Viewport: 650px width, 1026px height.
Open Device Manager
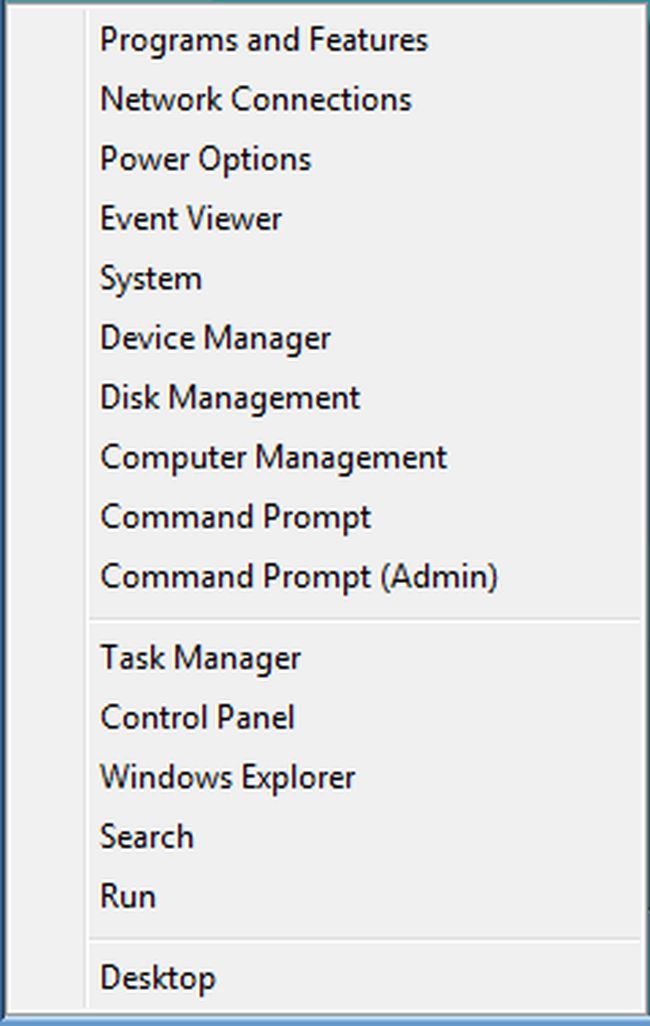[216, 338]
